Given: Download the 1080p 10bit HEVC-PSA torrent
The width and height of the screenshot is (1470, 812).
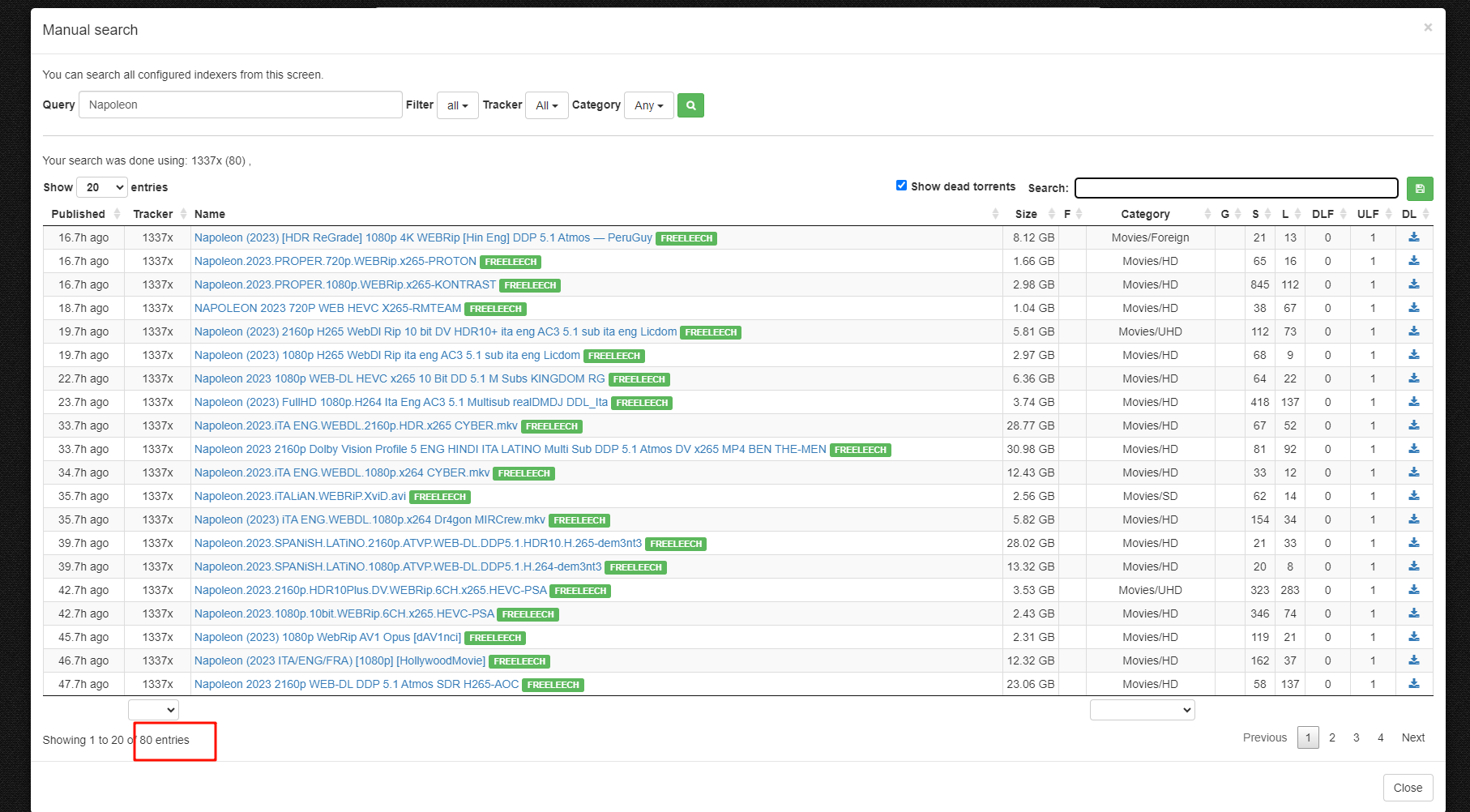Looking at the screenshot, I should click(1414, 613).
